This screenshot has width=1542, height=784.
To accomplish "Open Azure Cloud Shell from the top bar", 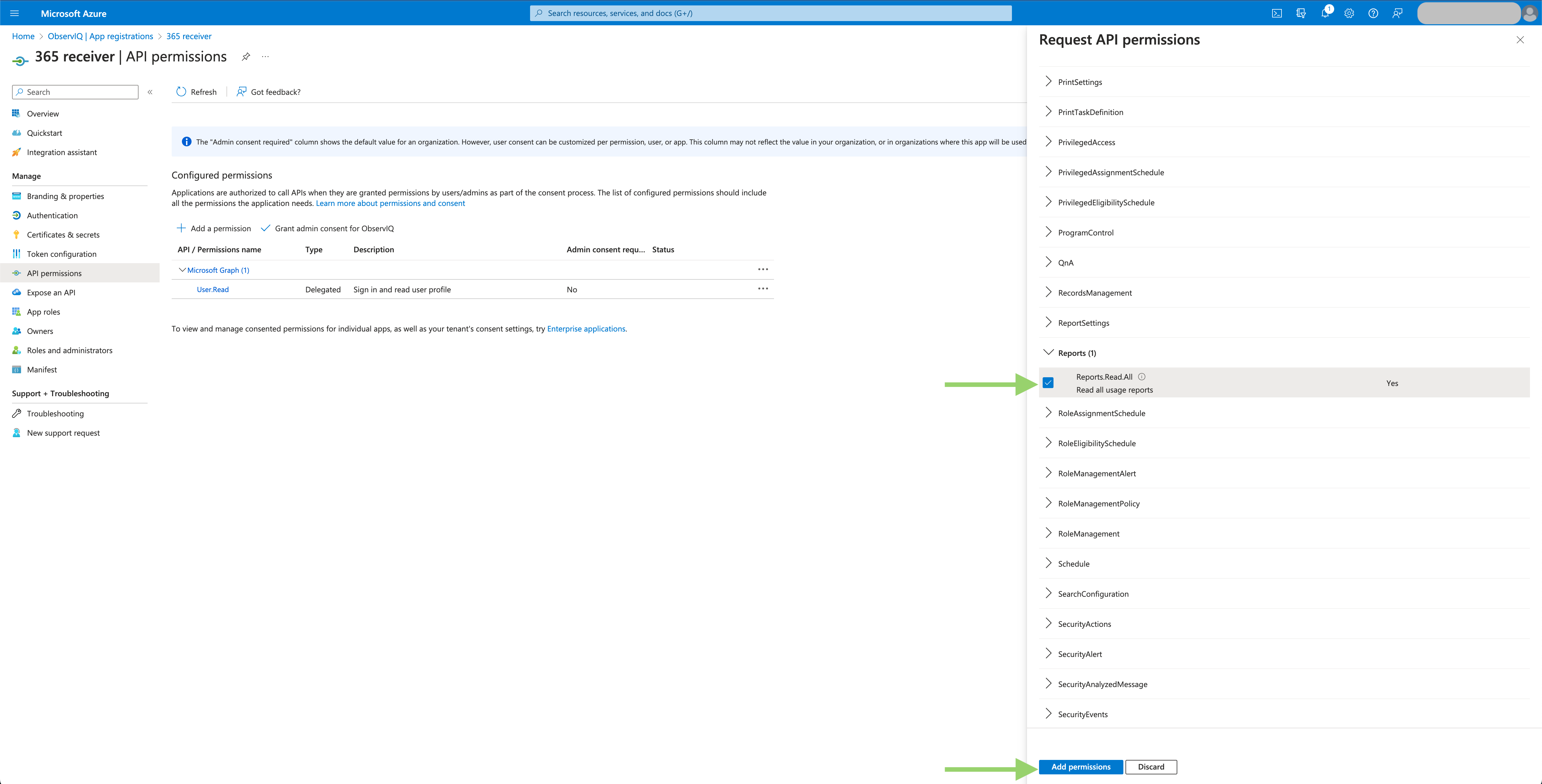I will [1277, 13].
